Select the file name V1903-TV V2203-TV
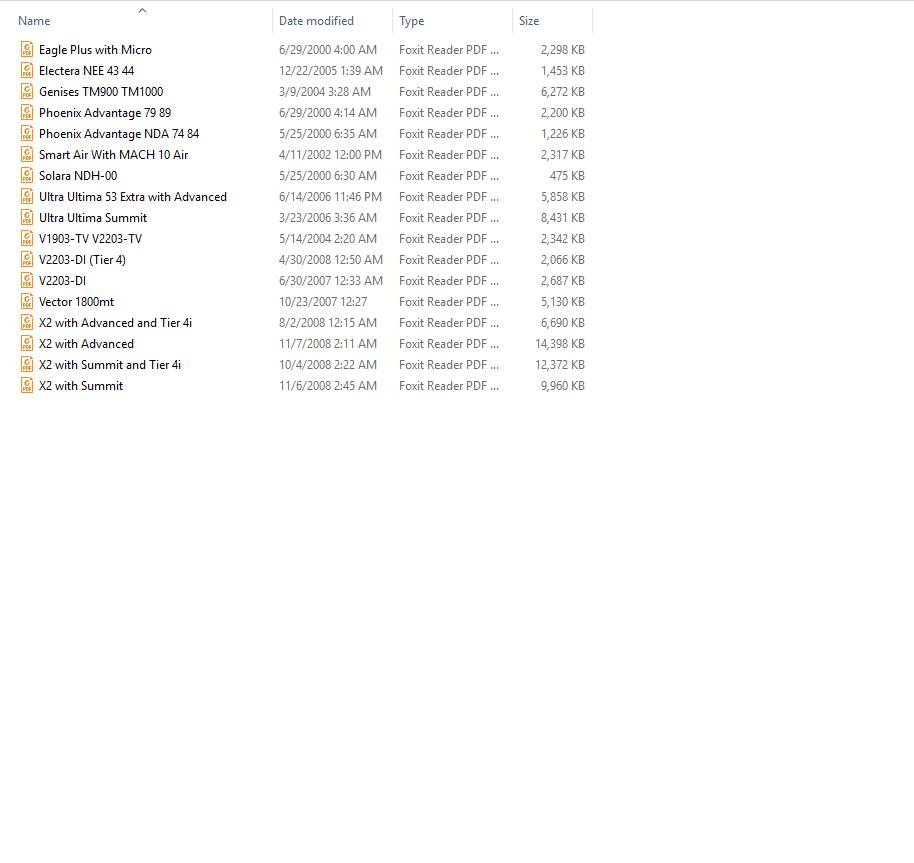 coord(90,238)
